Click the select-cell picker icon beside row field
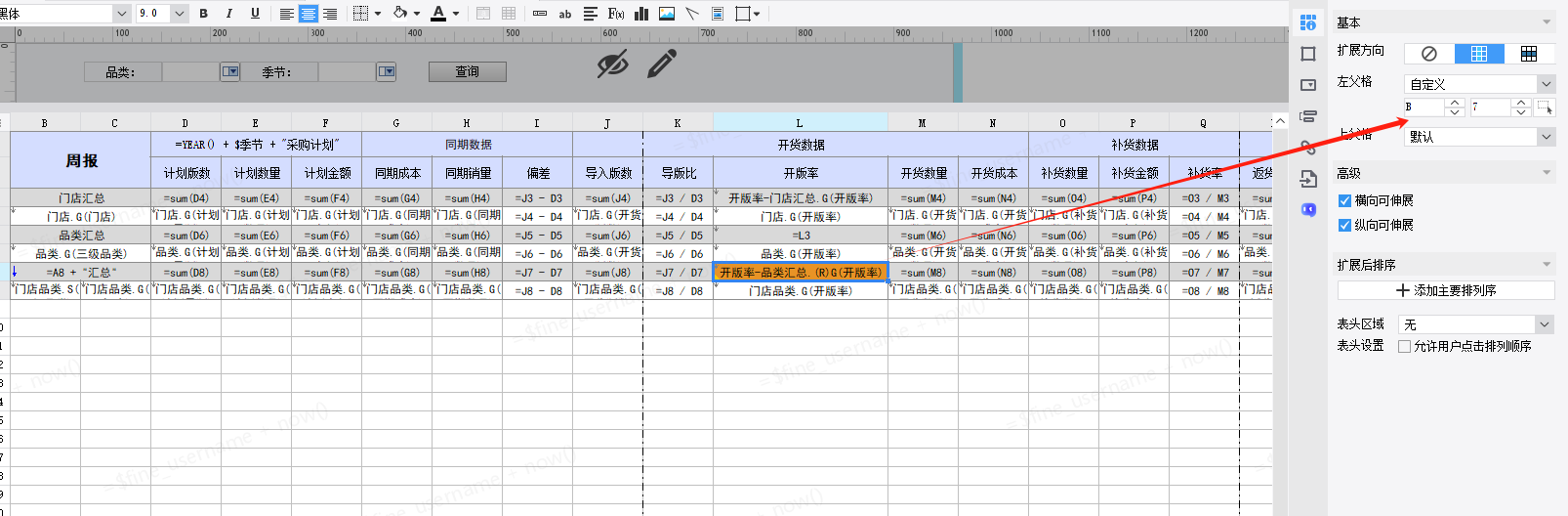This screenshot has height=516, width=1568. click(x=1545, y=107)
